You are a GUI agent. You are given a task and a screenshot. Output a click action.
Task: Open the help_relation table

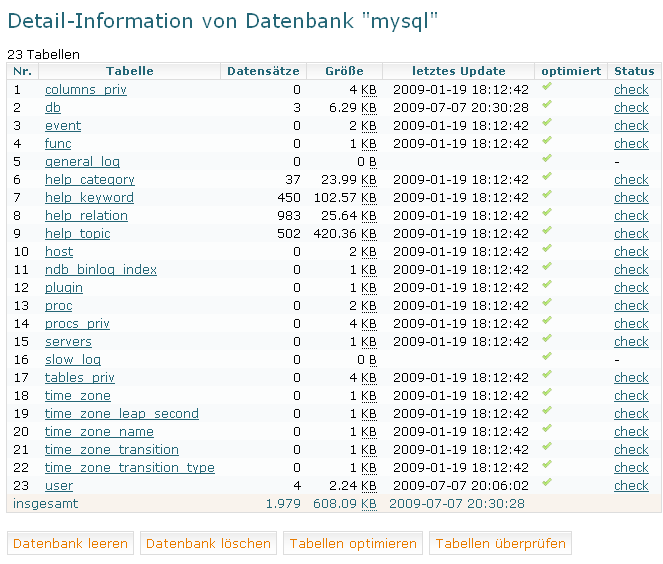(x=86, y=216)
